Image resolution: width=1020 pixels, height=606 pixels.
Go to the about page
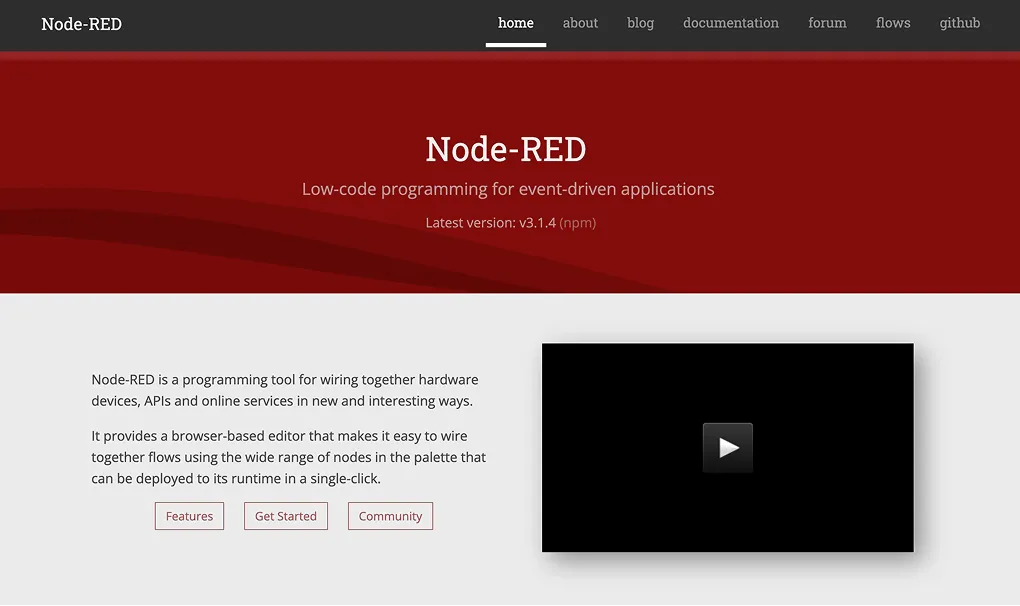pos(580,23)
